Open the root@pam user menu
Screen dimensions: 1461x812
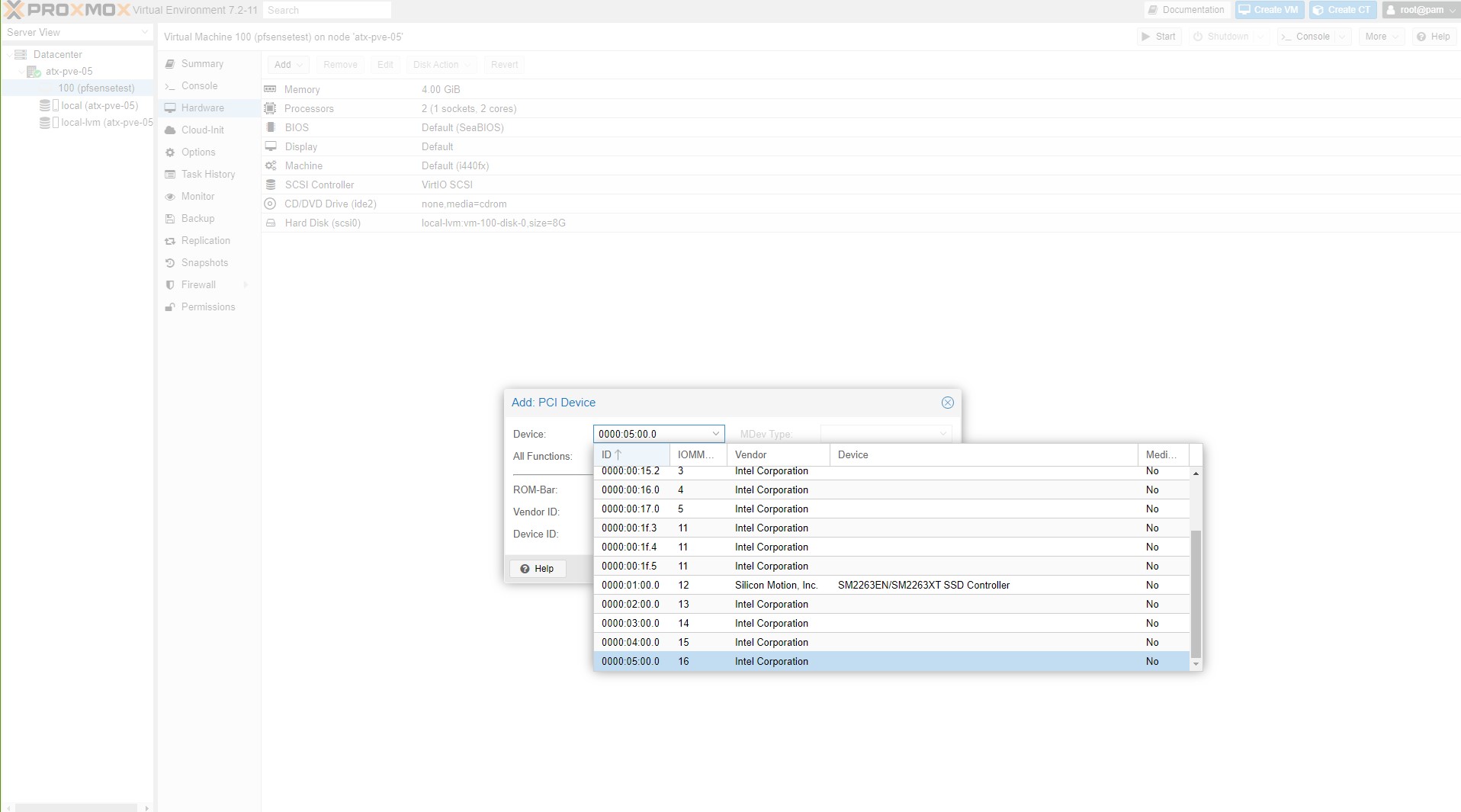(1421, 10)
